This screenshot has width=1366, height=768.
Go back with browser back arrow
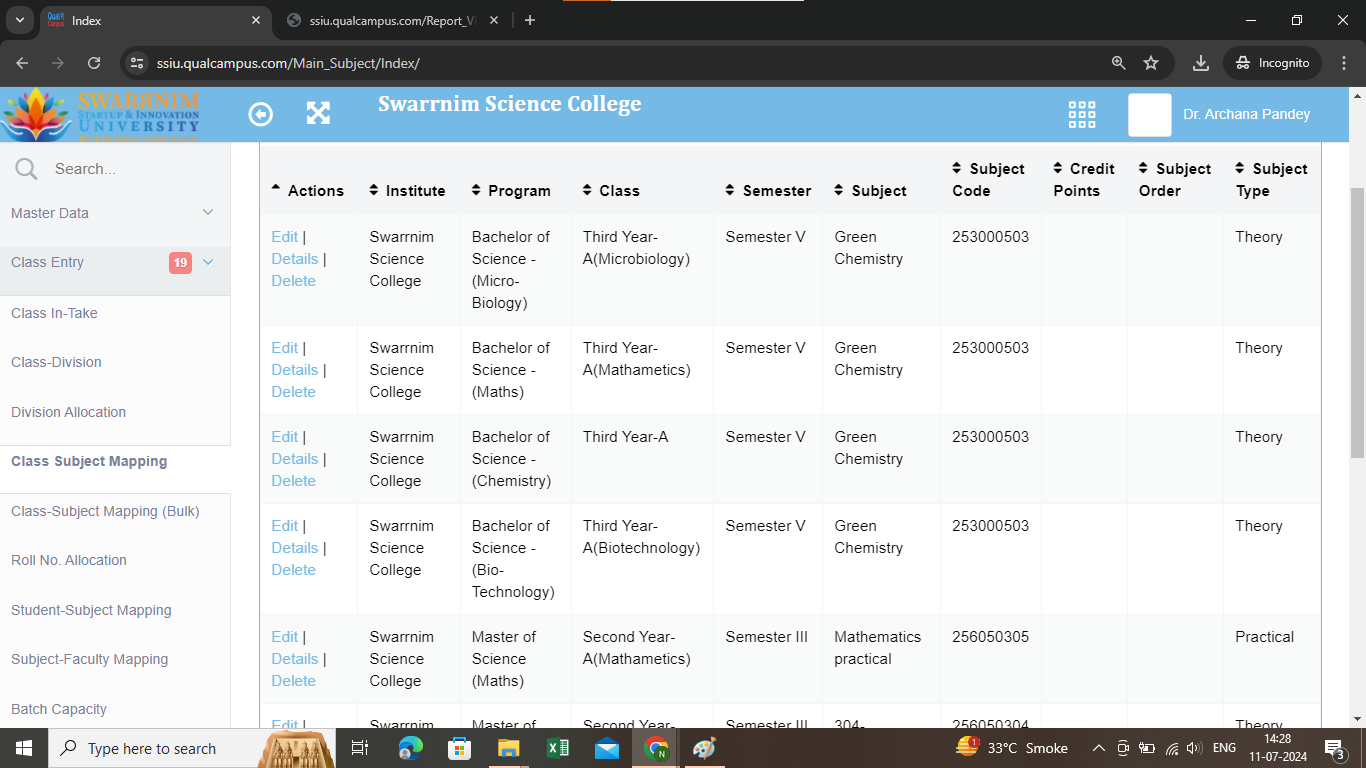tap(22, 62)
